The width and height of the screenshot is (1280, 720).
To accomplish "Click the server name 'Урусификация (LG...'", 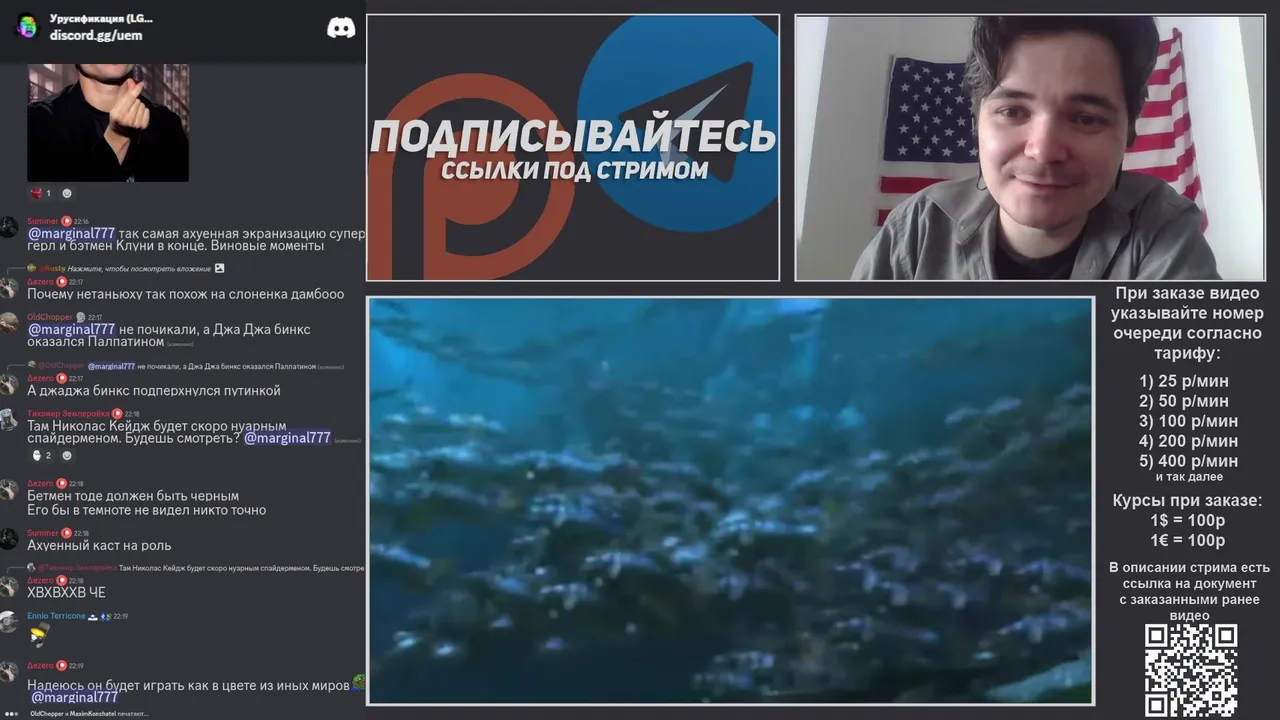I will coord(101,19).
